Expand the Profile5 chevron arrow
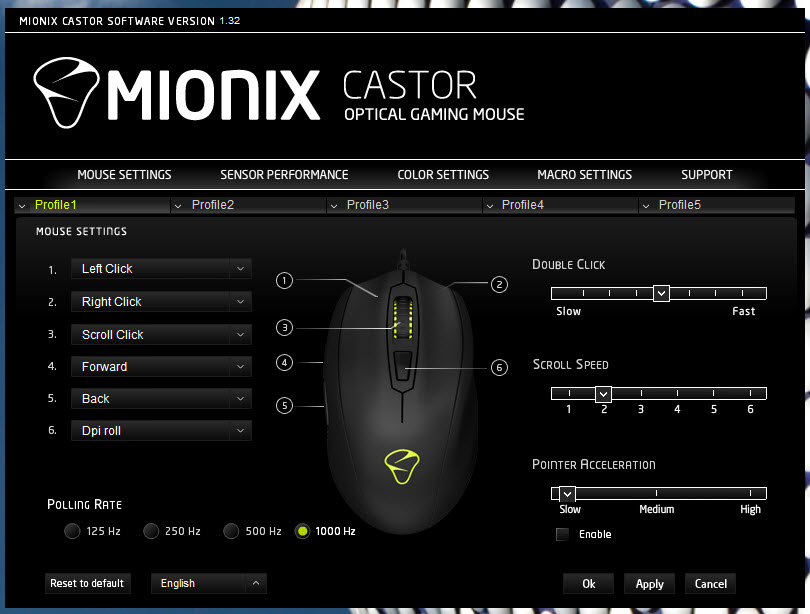The height and width of the screenshot is (614, 810). pyautogui.click(x=646, y=206)
